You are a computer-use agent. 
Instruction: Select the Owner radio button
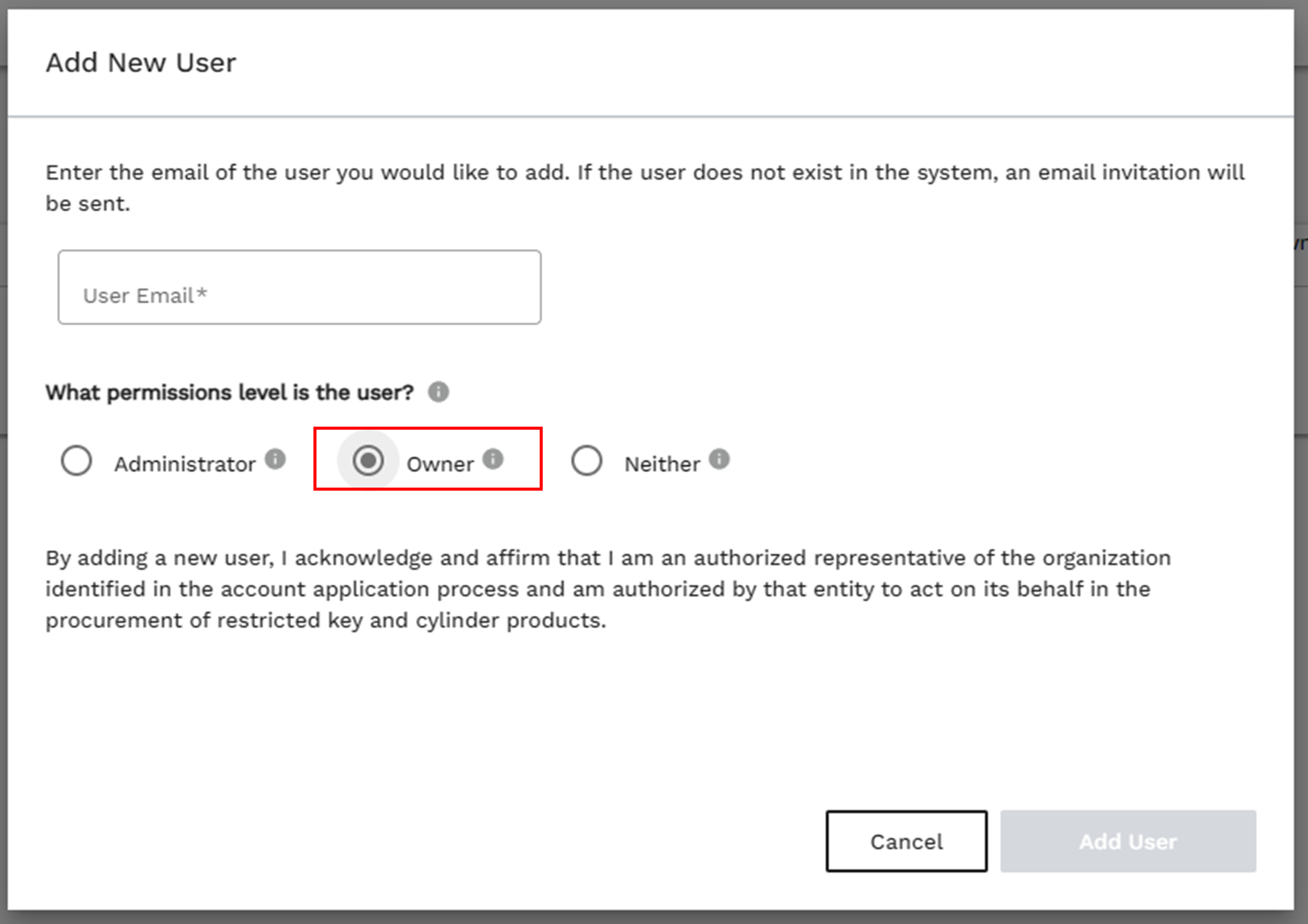coord(368,461)
